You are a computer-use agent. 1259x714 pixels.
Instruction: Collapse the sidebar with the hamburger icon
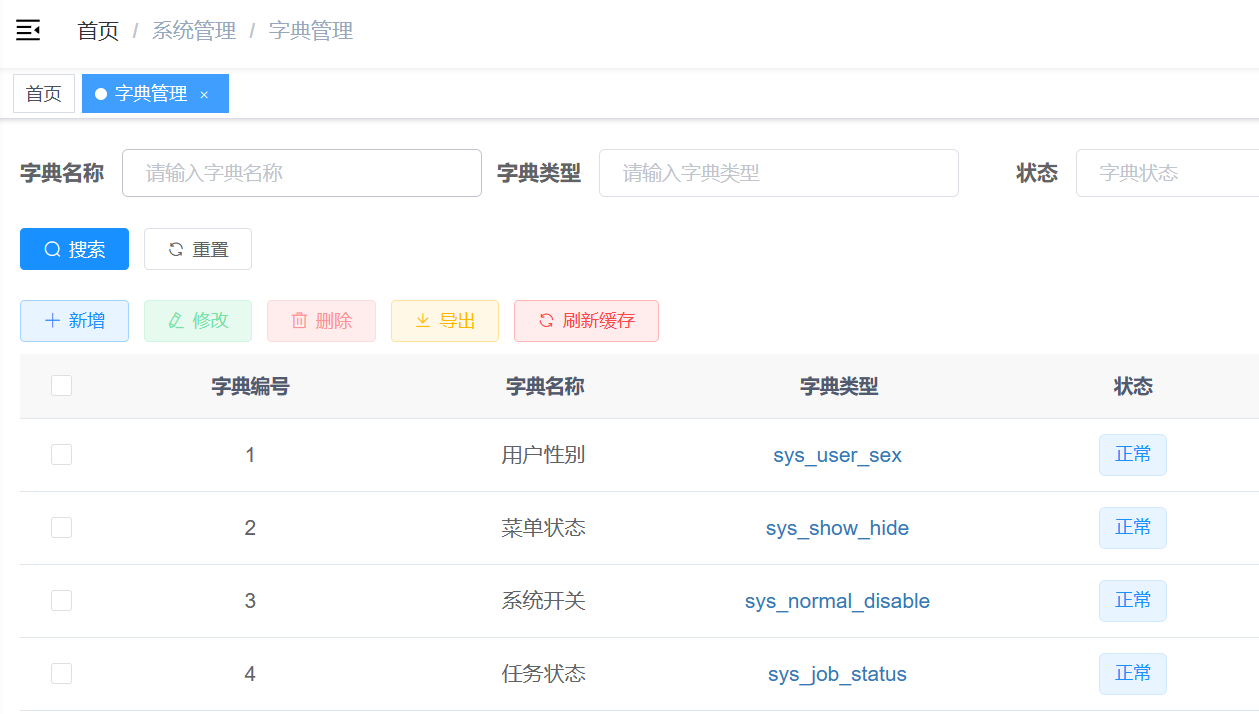pos(28,31)
